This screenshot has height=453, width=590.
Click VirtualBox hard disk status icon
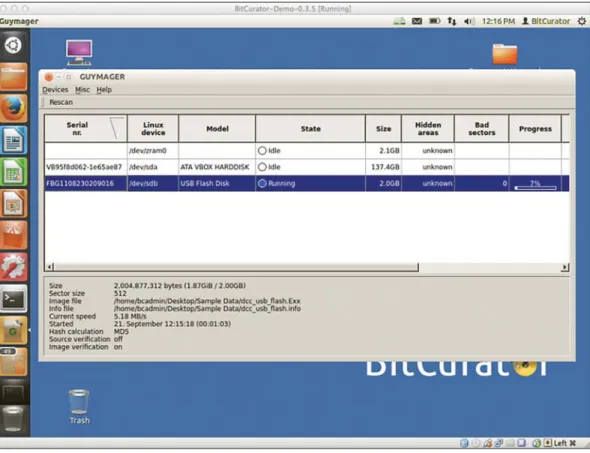(x=464, y=443)
